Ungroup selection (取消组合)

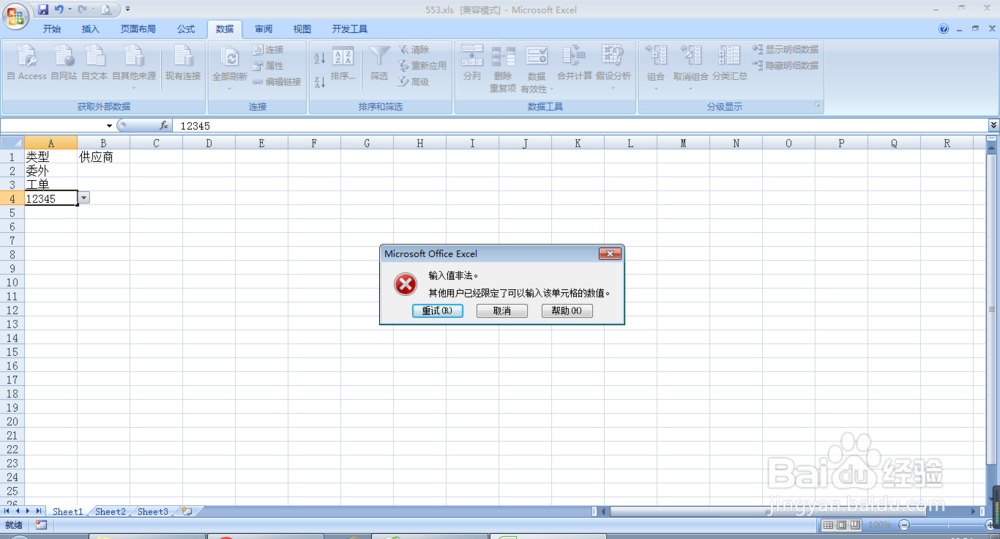click(x=691, y=66)
